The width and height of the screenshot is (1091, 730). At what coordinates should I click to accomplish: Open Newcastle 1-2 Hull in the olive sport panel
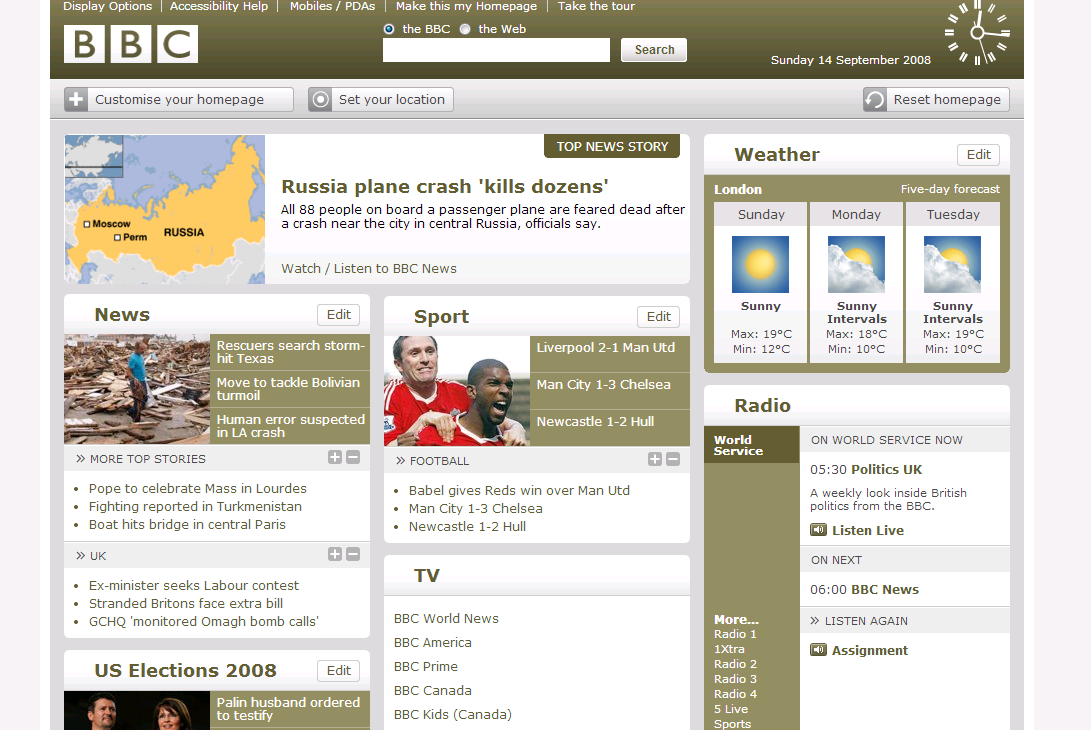pos(595,422)
